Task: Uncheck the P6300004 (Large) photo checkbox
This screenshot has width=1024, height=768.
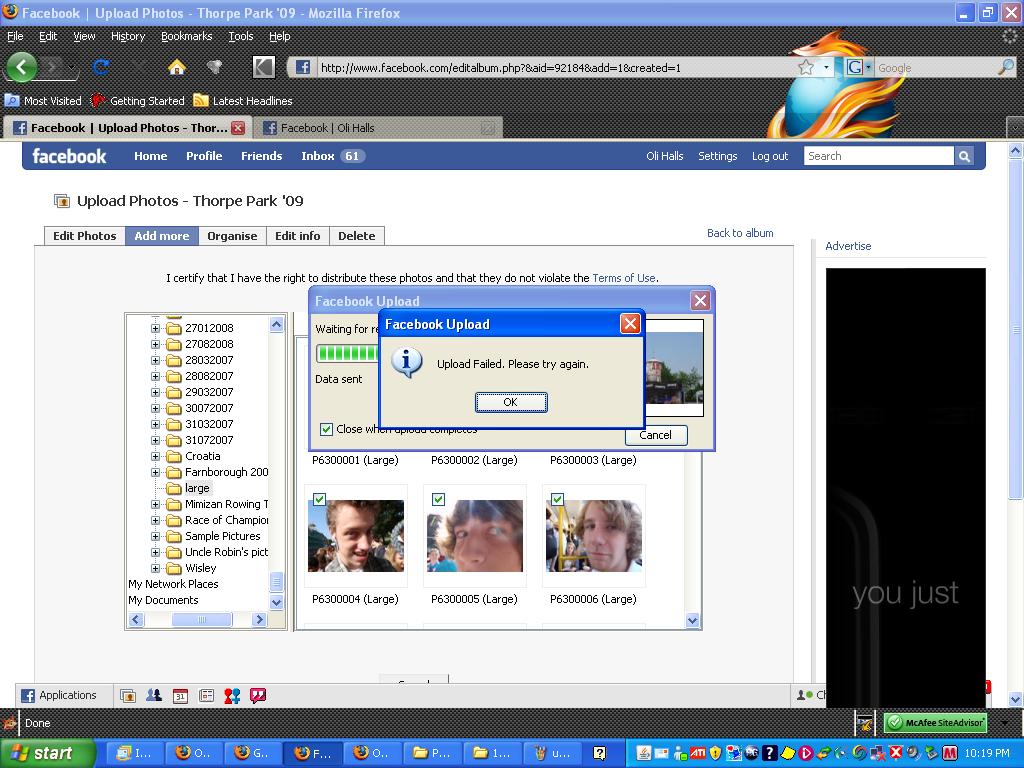Action: (x=319, y=499)
